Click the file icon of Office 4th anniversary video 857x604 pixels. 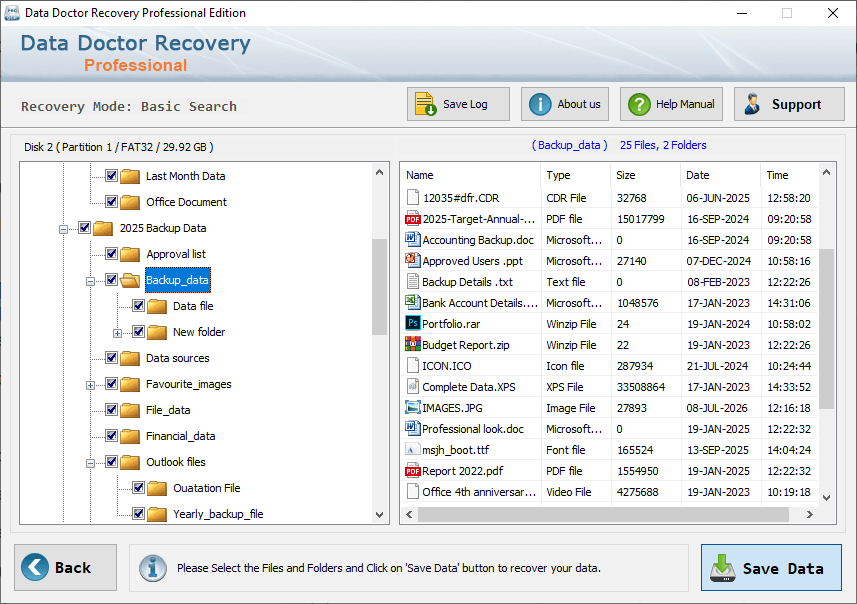[x=412, y=491]
